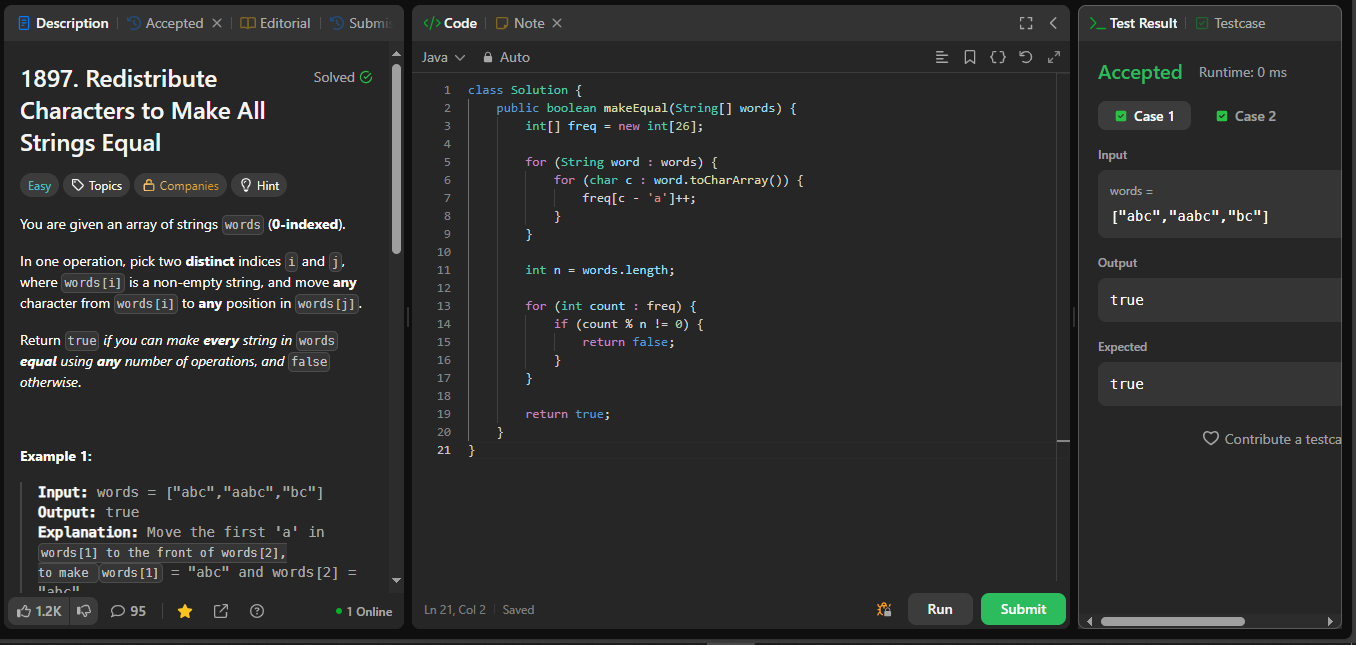Screen dimensions: 1356x645
Task: Open the share external link icon
Action: [221, 611]
